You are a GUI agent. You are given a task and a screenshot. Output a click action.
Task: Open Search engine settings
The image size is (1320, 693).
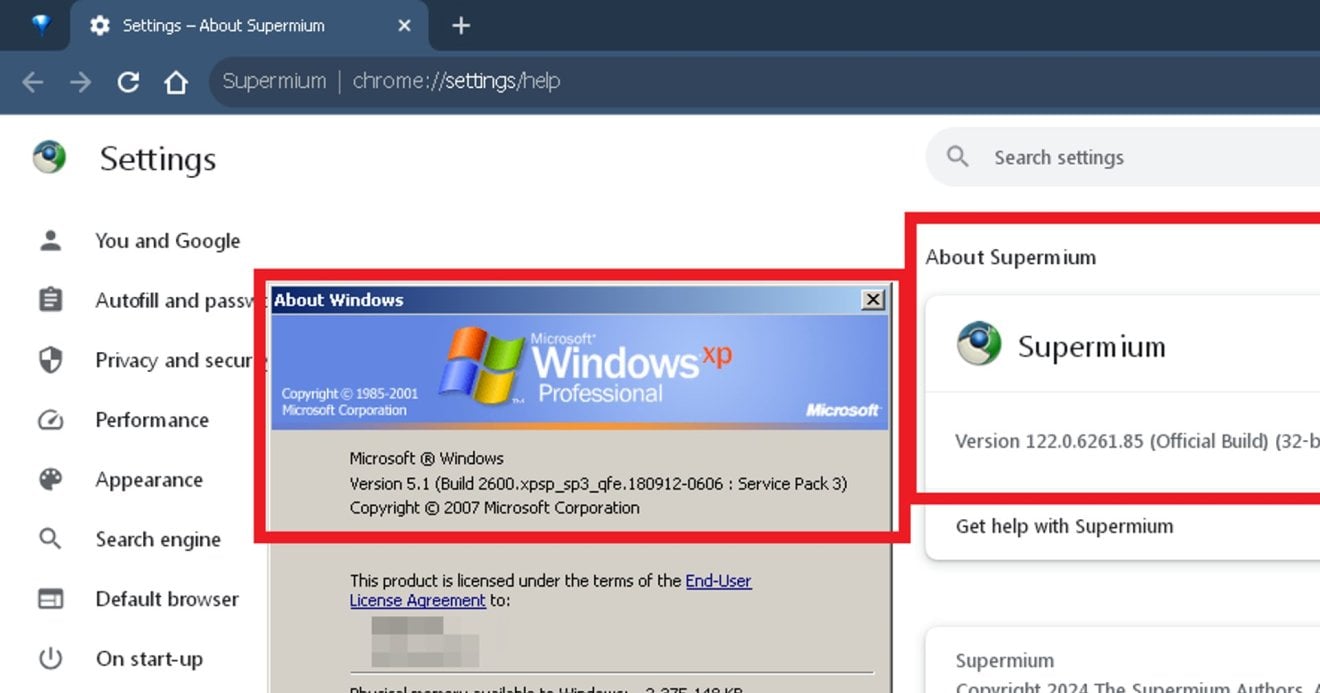pyautogui.click(x=158, y=540)
